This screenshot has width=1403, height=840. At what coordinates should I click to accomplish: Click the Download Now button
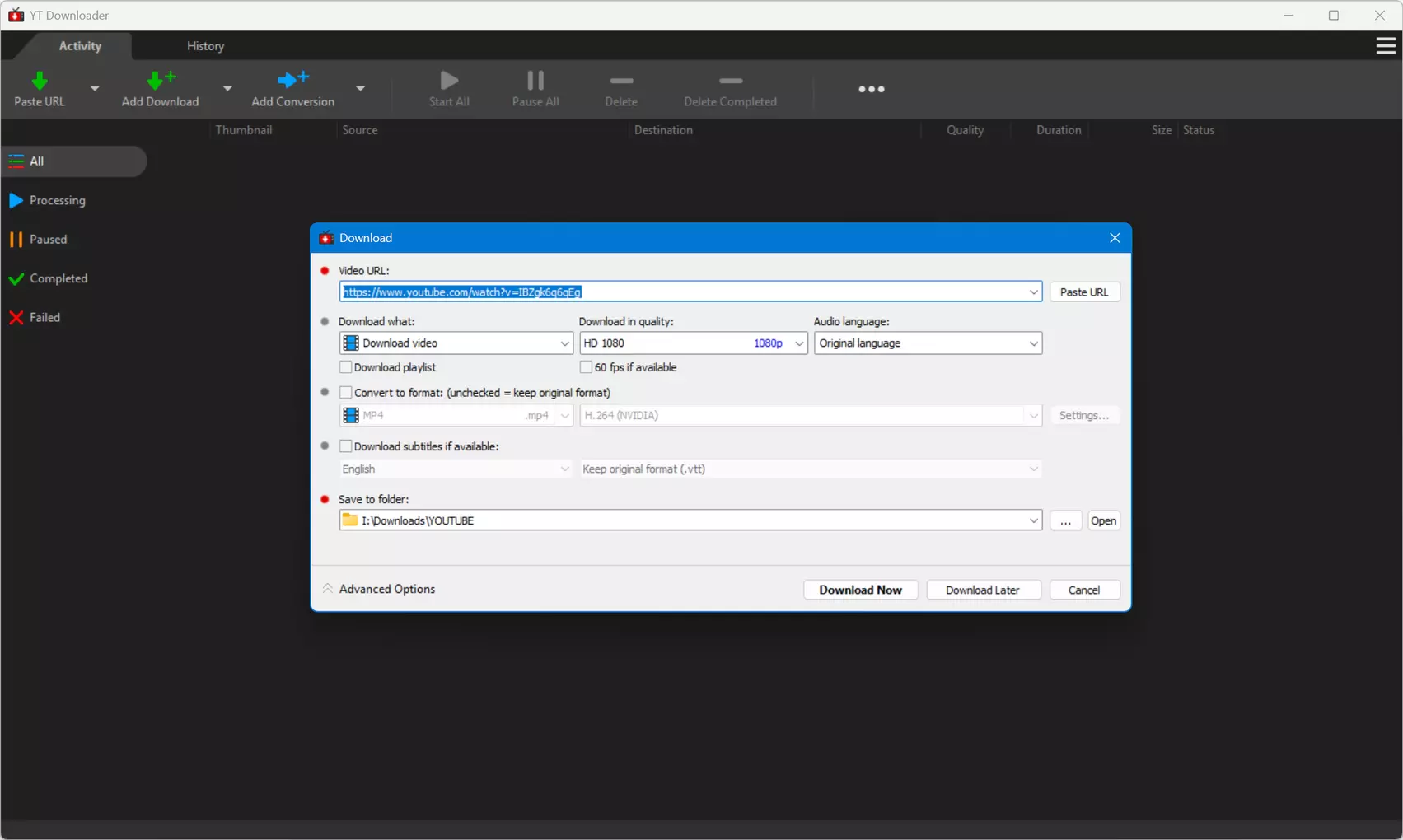click(x=860, y=590)
